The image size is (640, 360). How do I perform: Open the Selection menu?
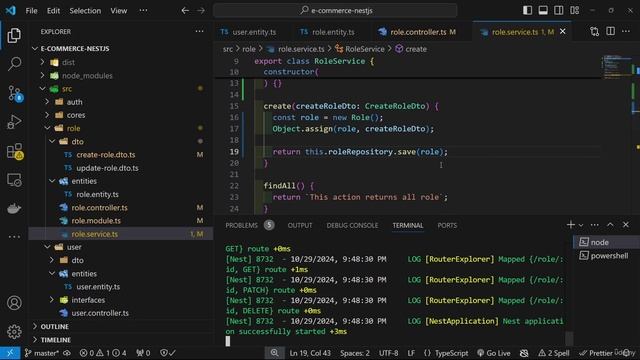tap(85, 11)
